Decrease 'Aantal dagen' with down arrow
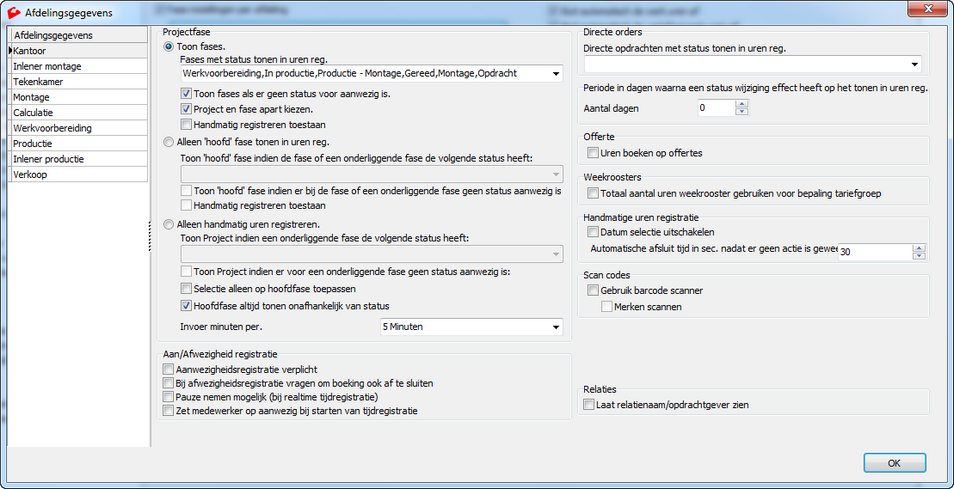Viewport: 954px width, 489px height. (x=741, y=111)
